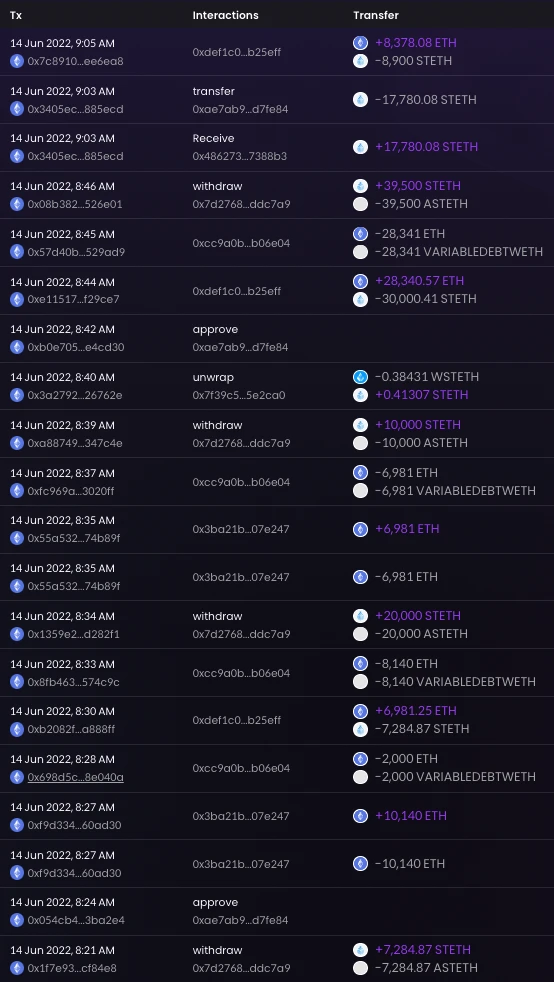This screenshot has height=982, width=554.
Task: Click the grey ASTETH icon beside −39,500 ASTETH
Action: pyautogui.click(x=360, y=204)
